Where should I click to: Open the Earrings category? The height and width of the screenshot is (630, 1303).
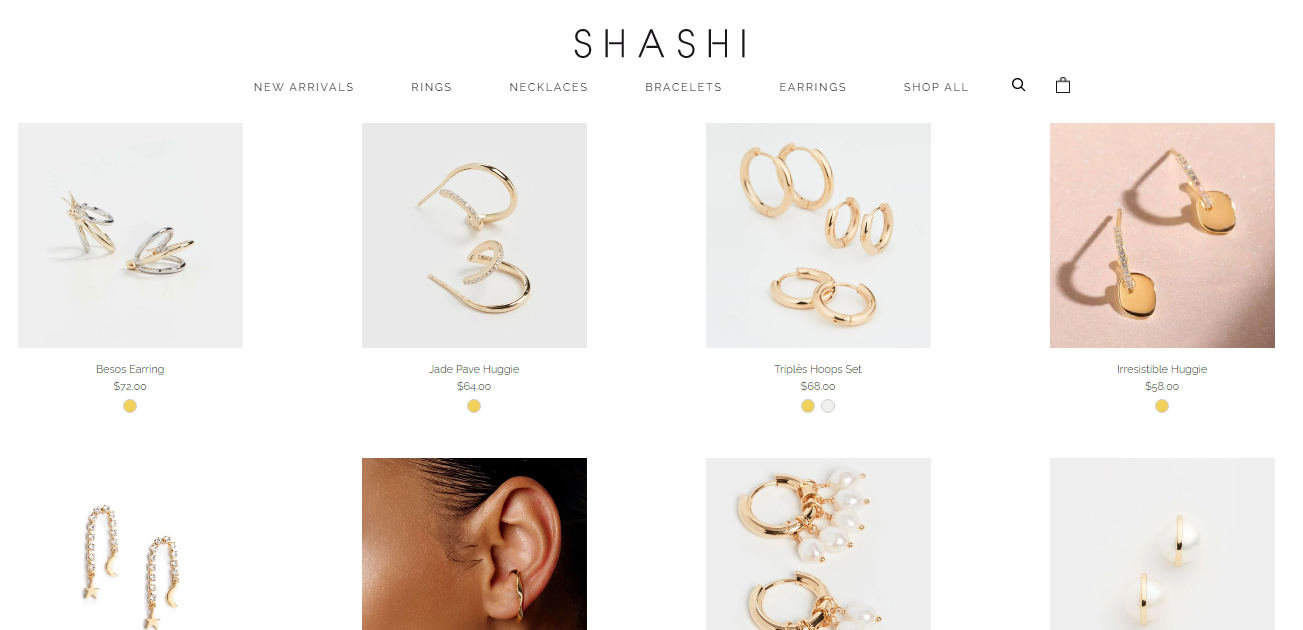tap(813, 87)
